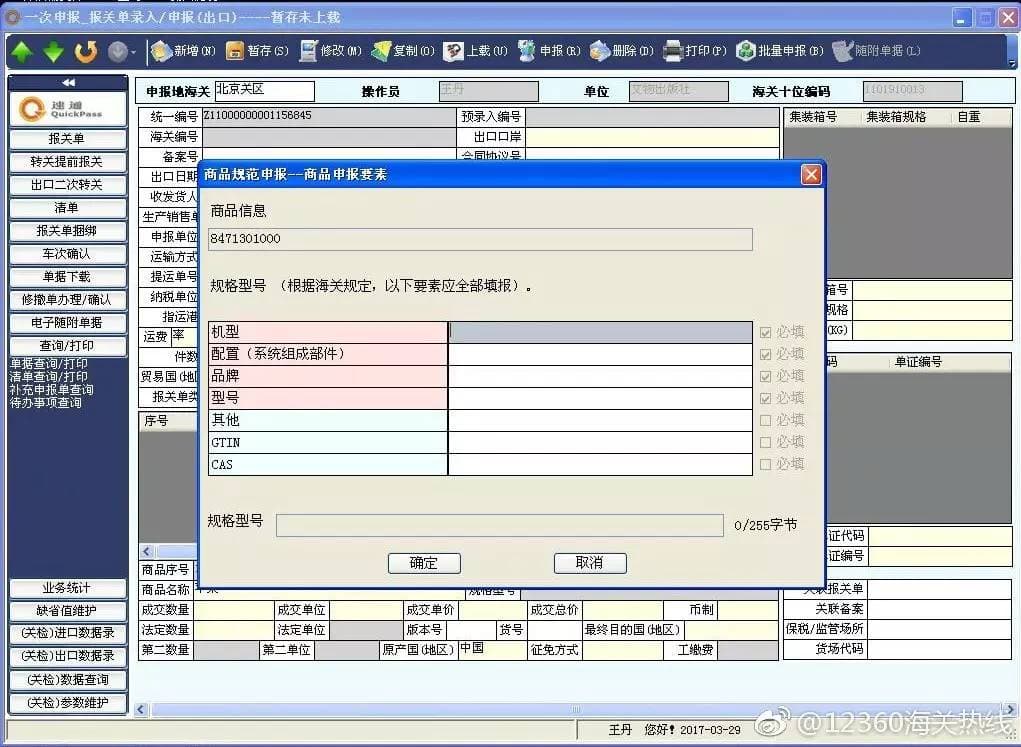
Task: Click the 上载 (Upload) toolbar icon
Action: [454, 51]
